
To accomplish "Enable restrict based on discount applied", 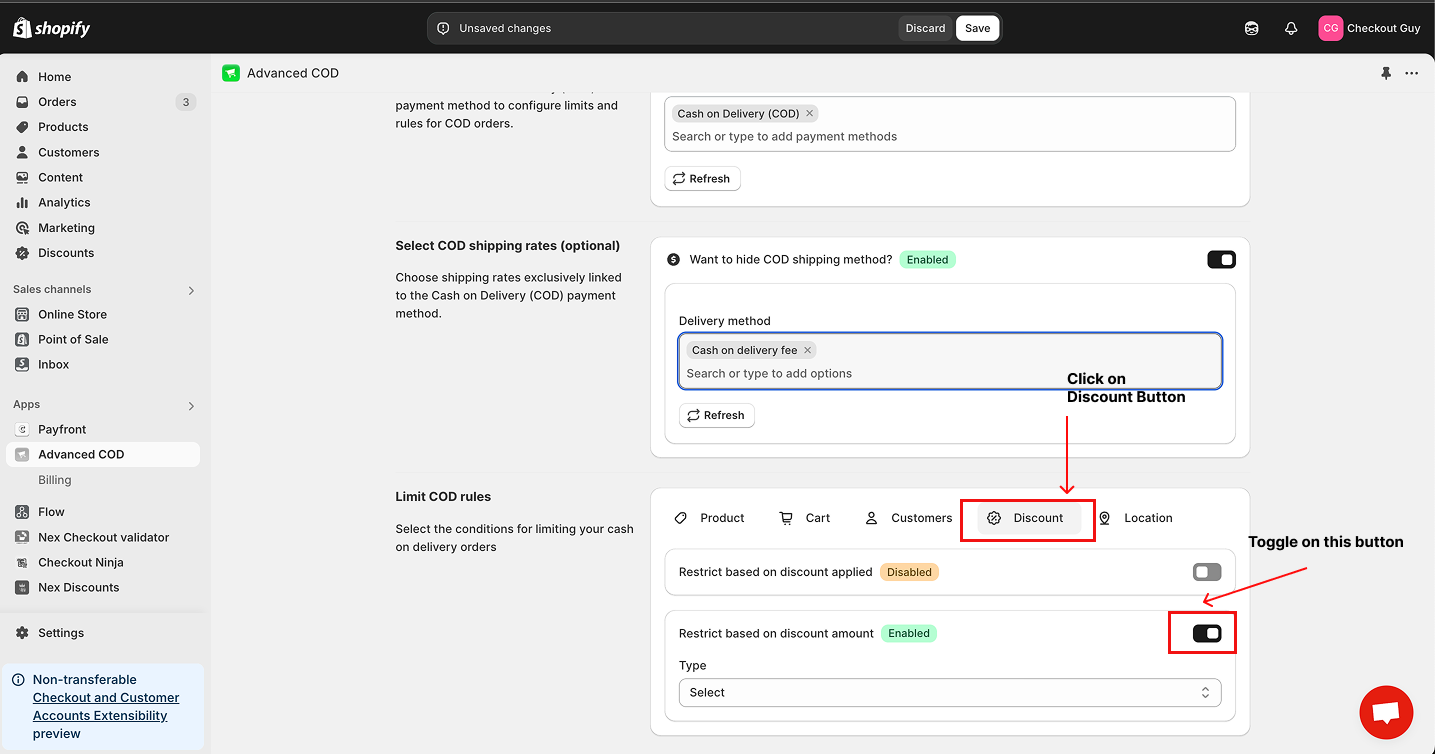I will pyautogui.click(x=1207, y=573).
